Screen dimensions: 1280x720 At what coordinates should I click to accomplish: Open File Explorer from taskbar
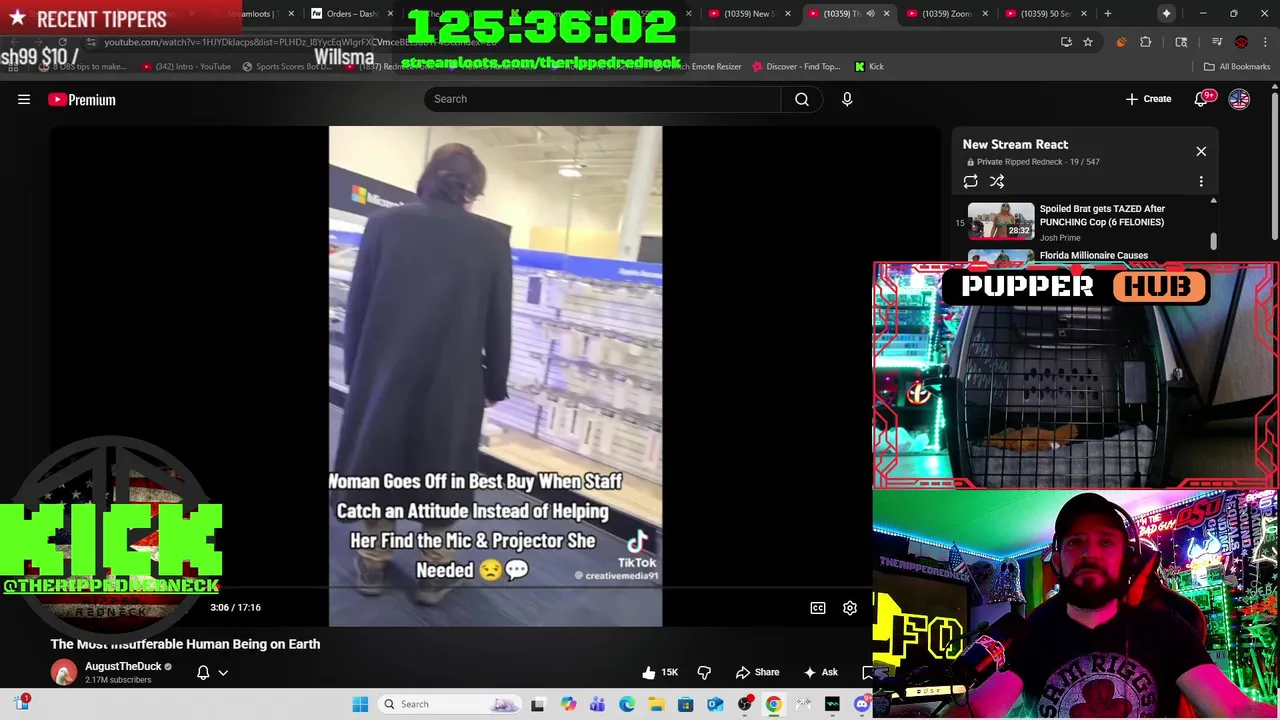(656, 704)
